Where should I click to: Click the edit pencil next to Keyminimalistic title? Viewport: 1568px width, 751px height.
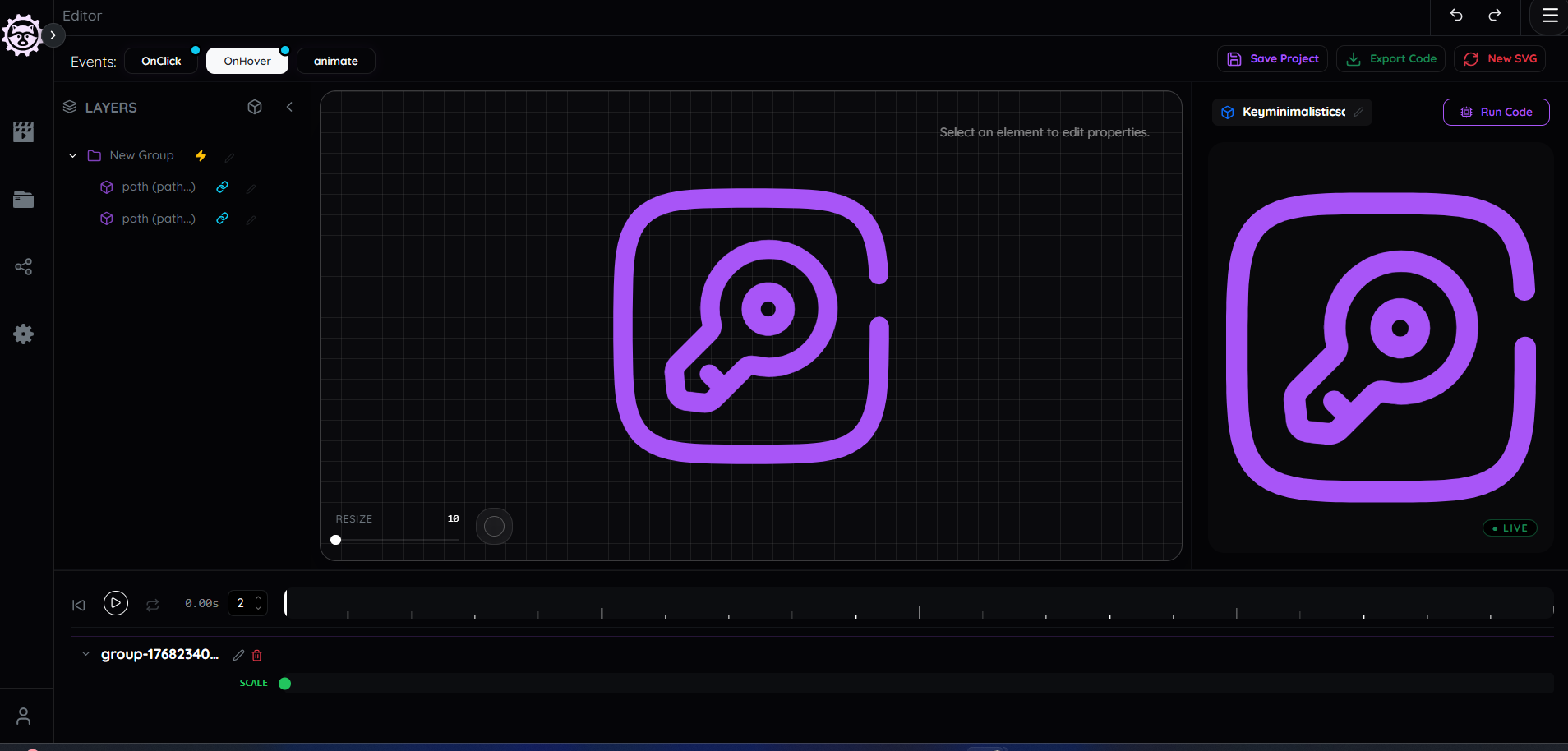click(1359, 112)
